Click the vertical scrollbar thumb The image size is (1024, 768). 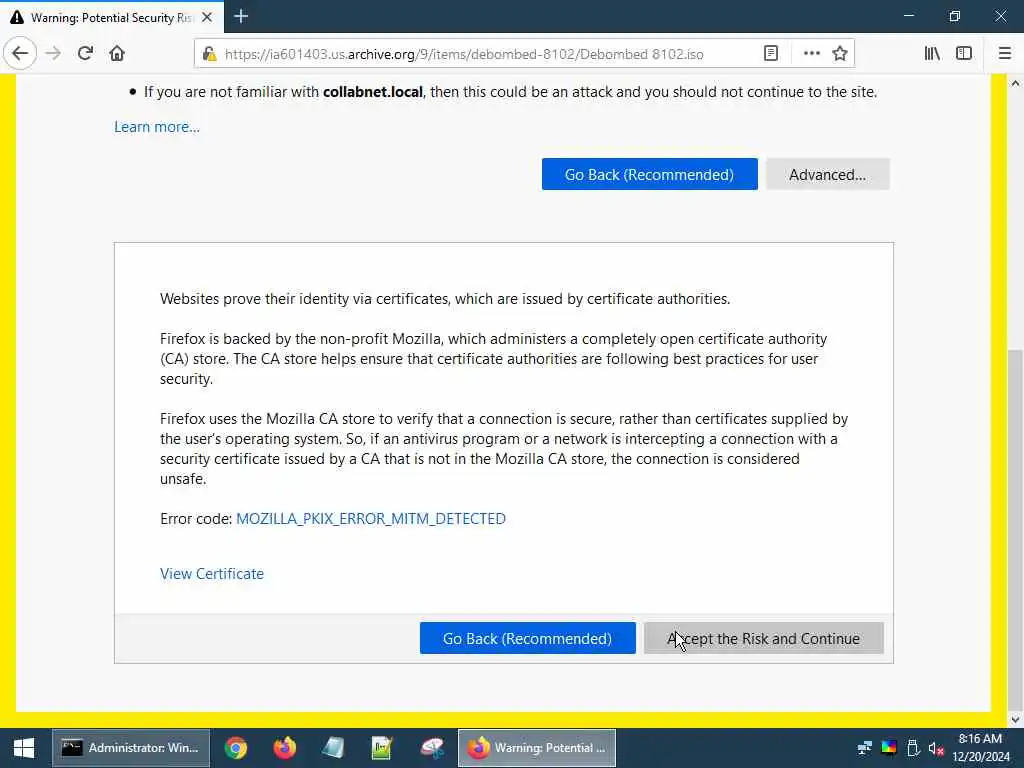1014,529
